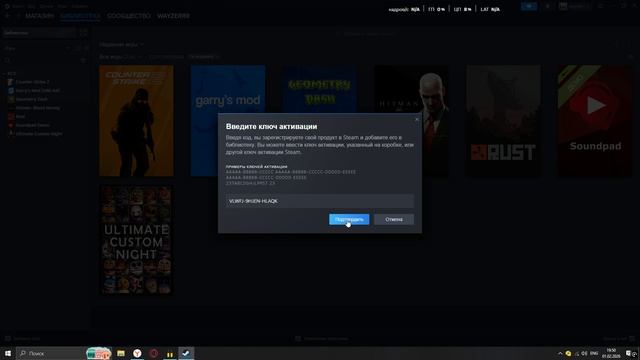The width and height of the screenshot is (640, 360).
Task: Open the Ultimate Custom Night cover
Action: point(136,240)
